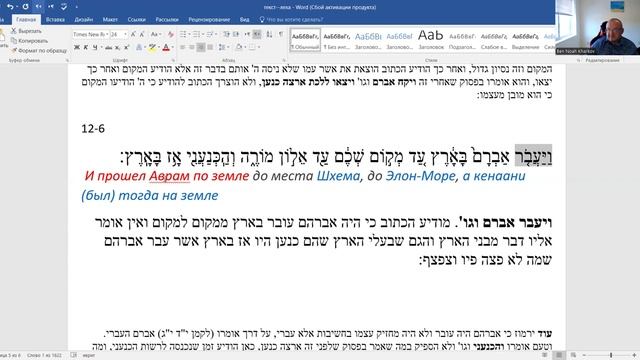Insert a bulleted list

click(x=183, y=34)
